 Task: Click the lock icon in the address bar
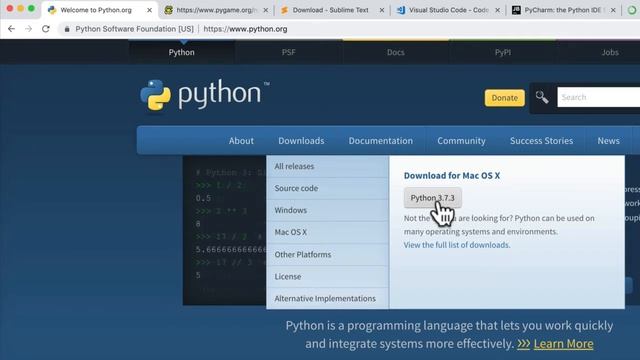(x=67, y=29)
